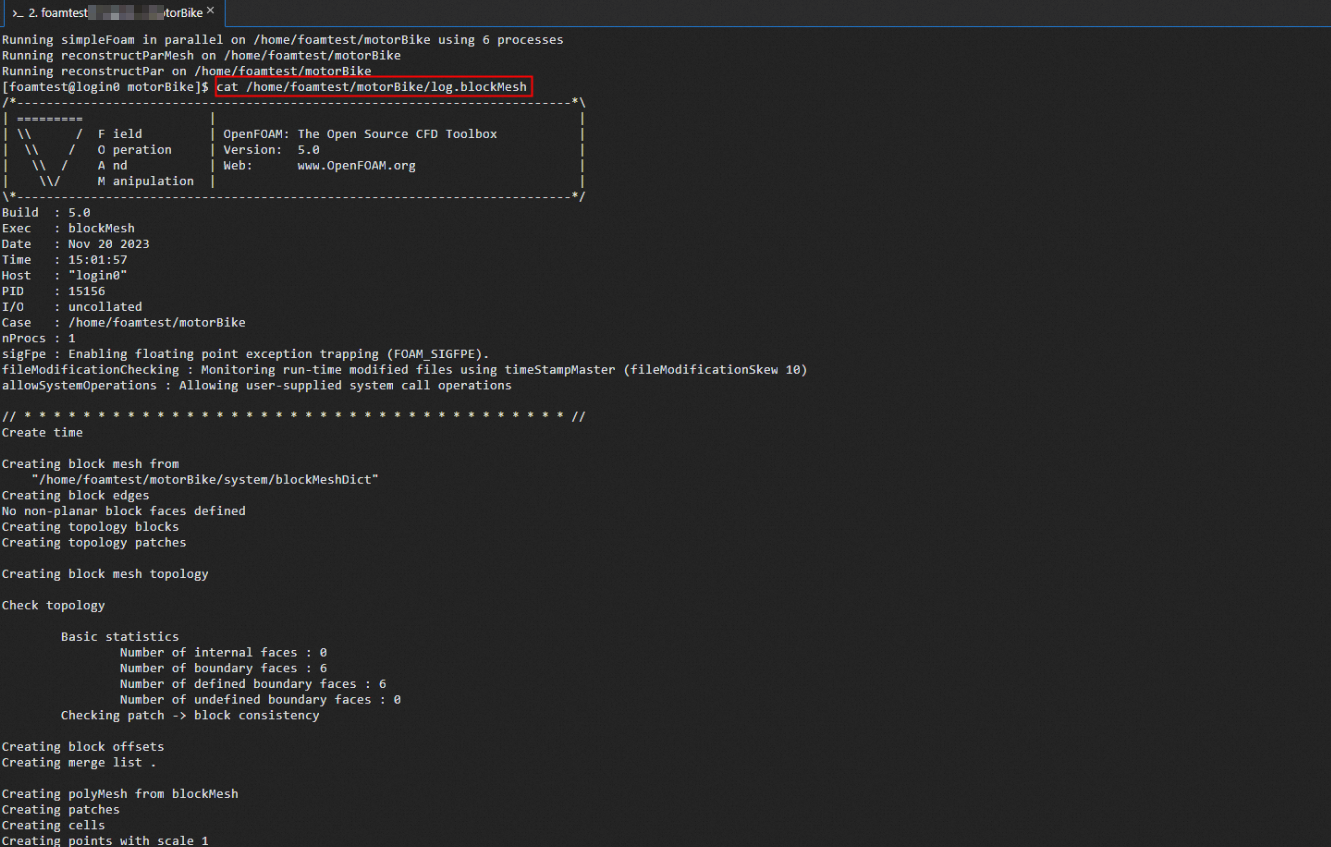The height and width of the screenshot is (847, 1331).
Task: Click 'Checking patch -> block consistency' line
Action: [190, 716]
